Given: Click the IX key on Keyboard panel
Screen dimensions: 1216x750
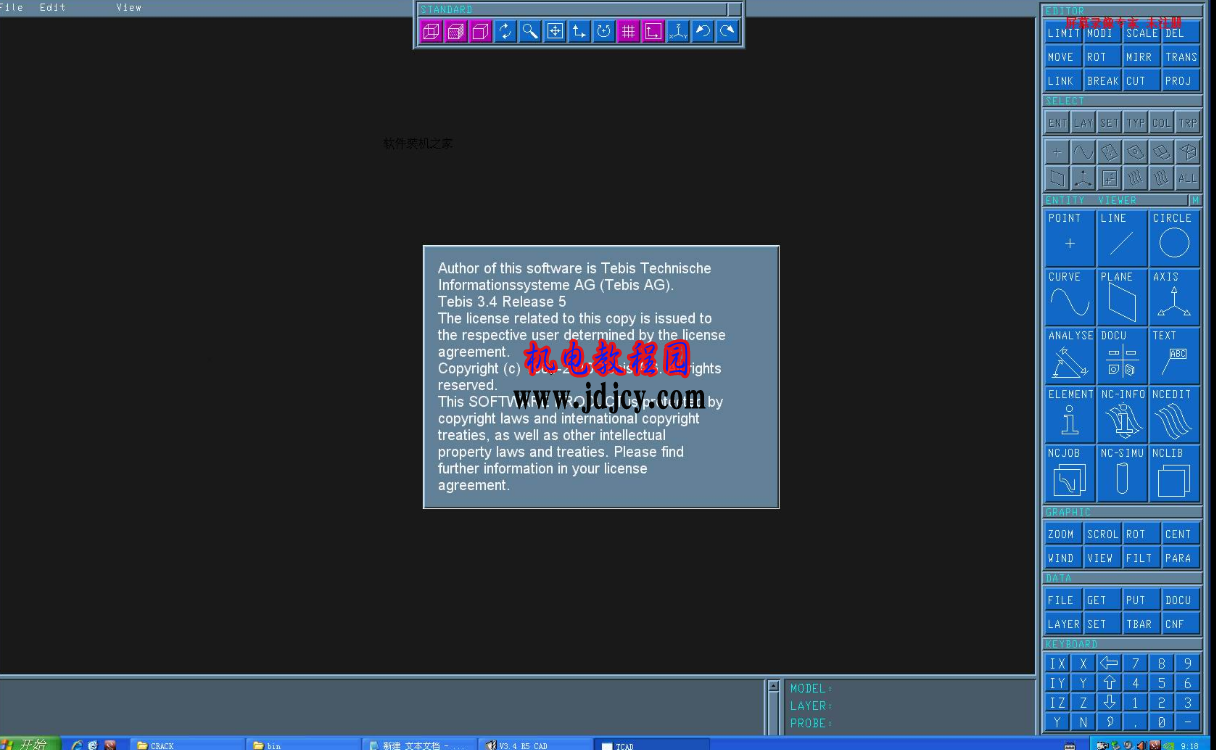Looking at the screenshot, I should [x=1057, y=663].
